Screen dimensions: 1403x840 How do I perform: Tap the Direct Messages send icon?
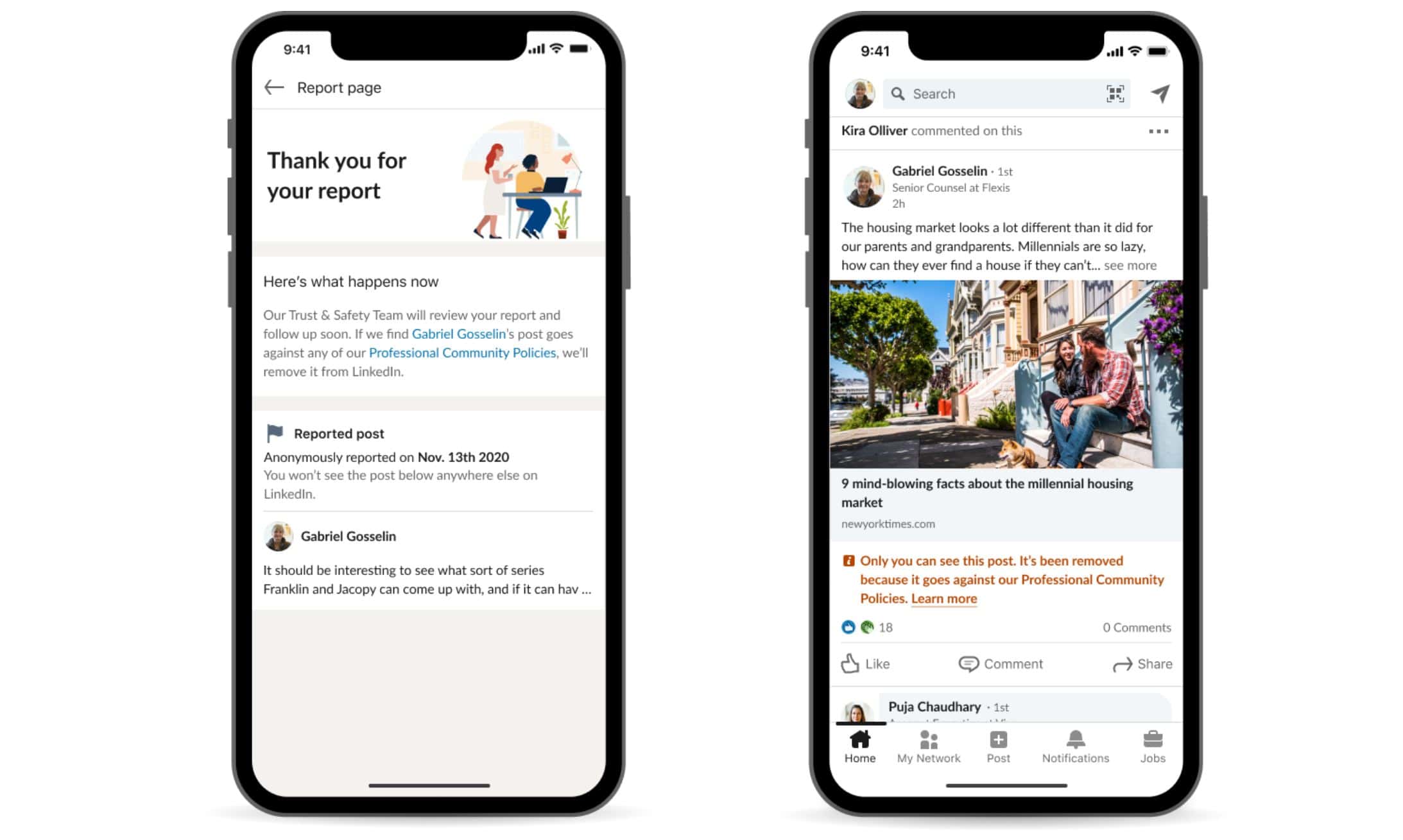[1158, 92]
